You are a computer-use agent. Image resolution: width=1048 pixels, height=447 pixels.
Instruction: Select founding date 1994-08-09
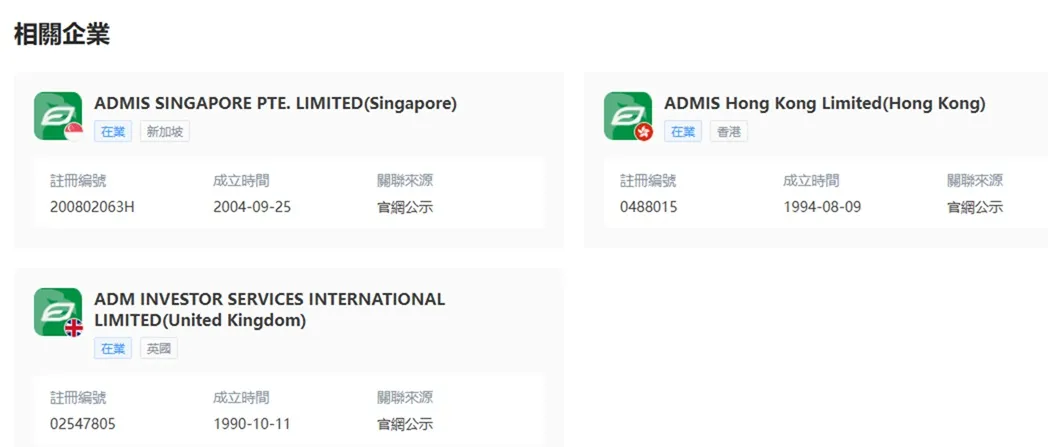[x=822, y=207]
